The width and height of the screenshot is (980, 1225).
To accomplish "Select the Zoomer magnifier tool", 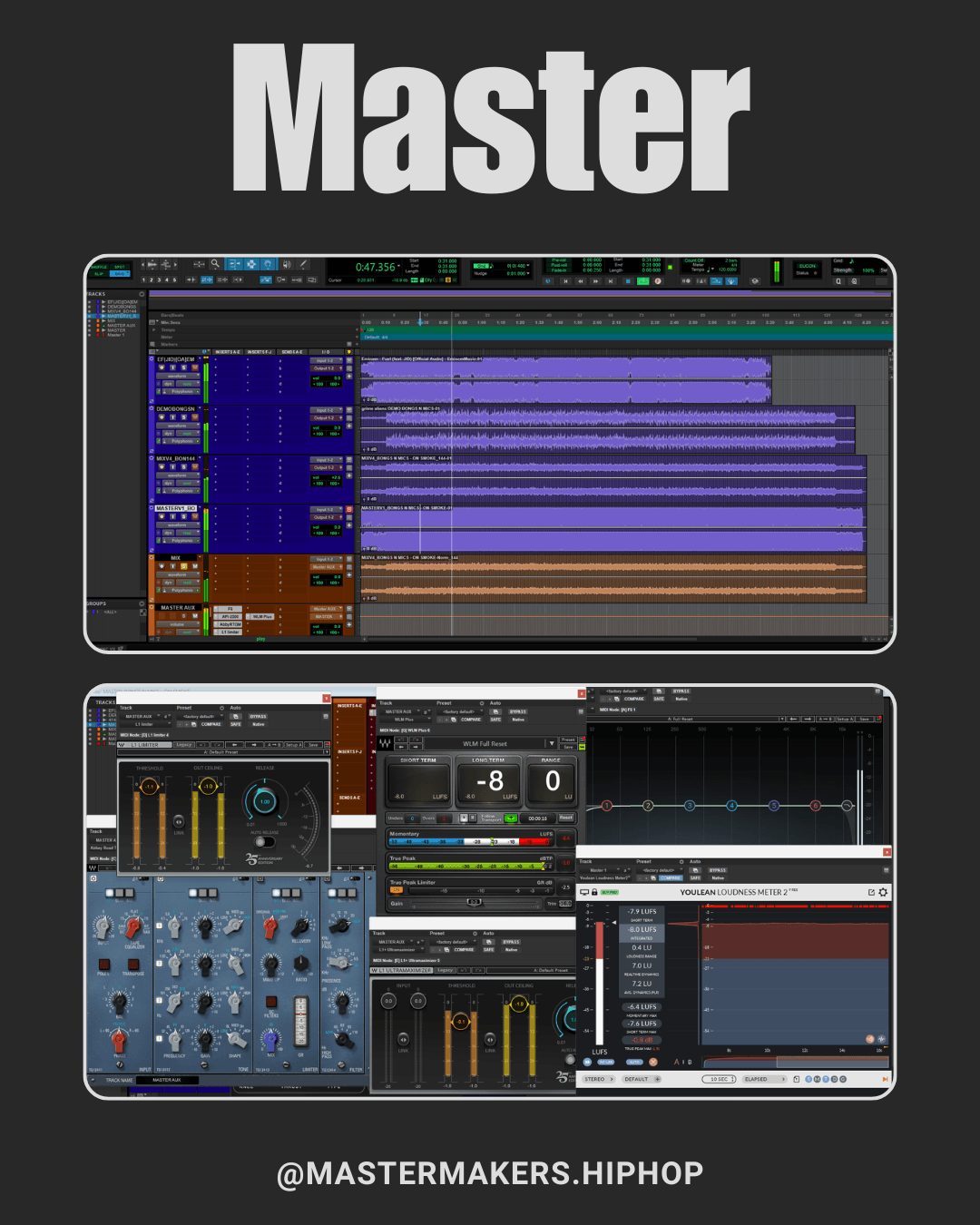I will (215, 264).
